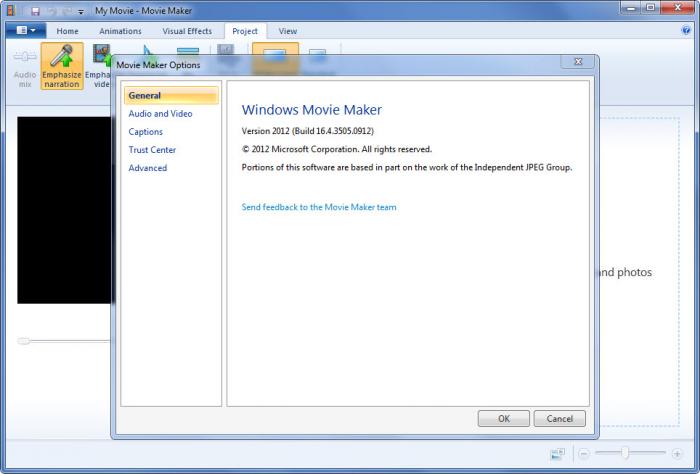This screenshot has height=474, width=700.
Task: Open the Movie Maker file menu button
Action: coord(26,30)
